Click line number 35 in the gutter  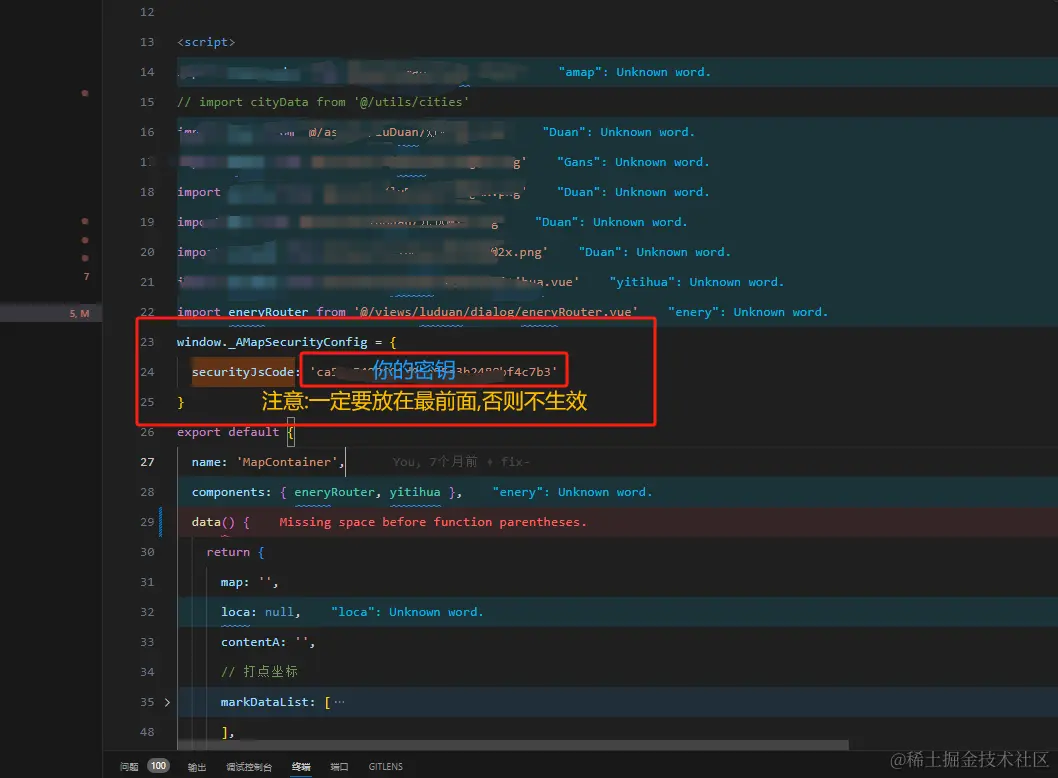coord(147,702)
